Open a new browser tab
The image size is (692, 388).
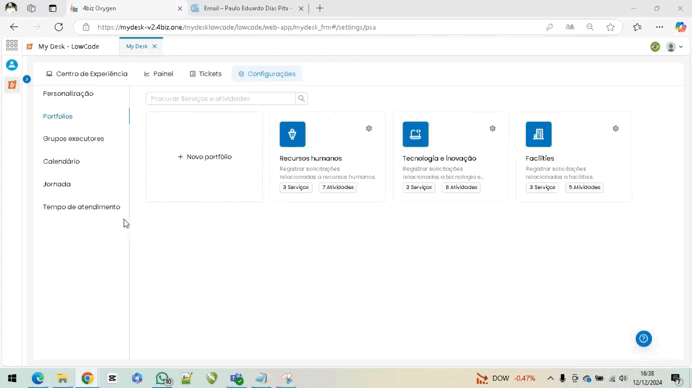[x=320, y=8]
